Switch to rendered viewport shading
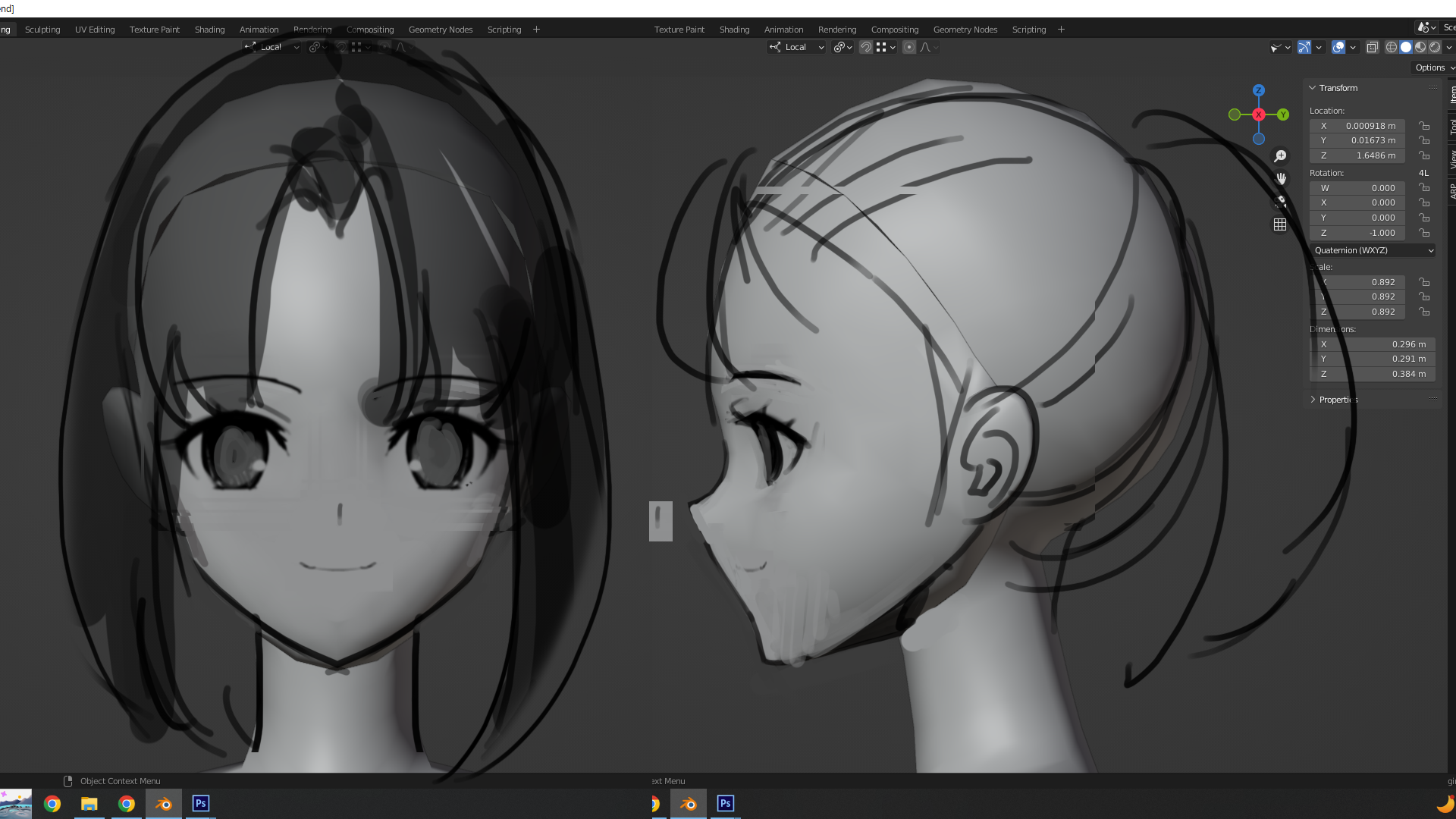The image size is (1456, 819). pos(1435,47)
